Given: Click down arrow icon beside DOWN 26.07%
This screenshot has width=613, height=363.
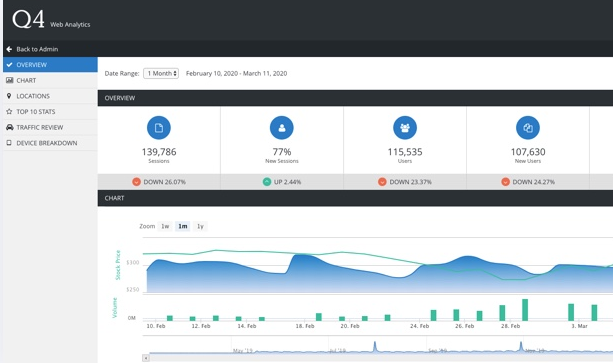Looking at the screenshot, I should pos(136,182).
